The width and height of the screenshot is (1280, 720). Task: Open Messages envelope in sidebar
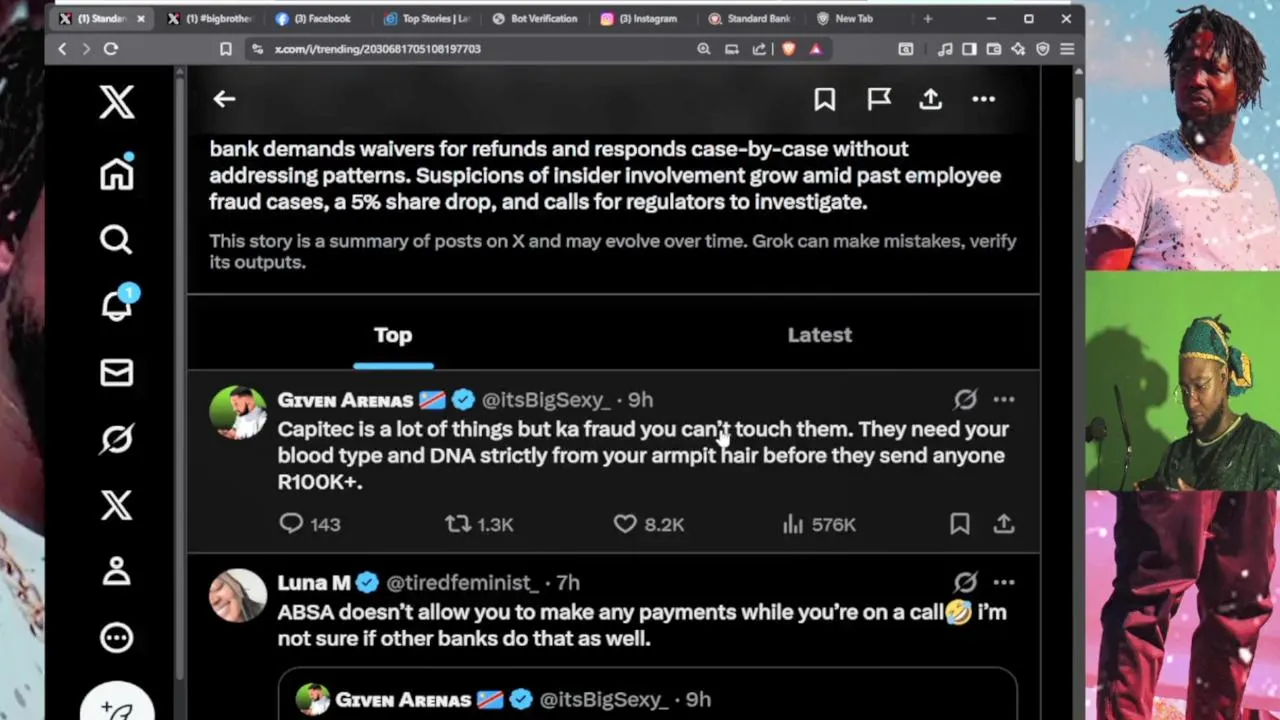click(116, 372)
